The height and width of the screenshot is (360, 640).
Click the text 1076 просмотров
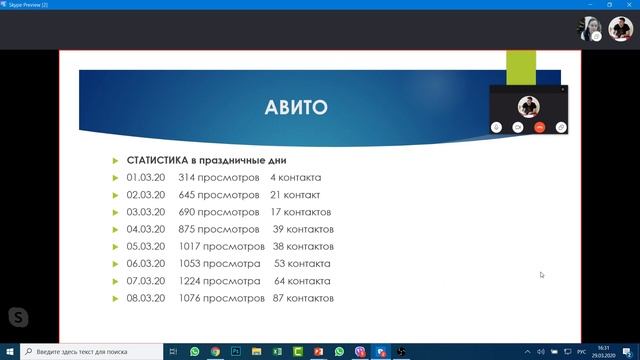tap(222, 298)
